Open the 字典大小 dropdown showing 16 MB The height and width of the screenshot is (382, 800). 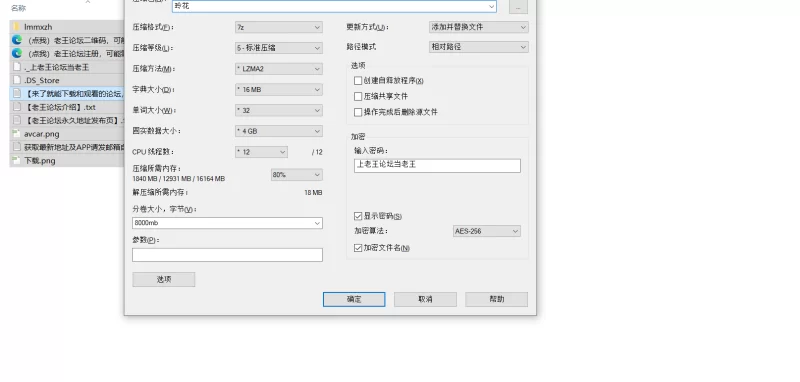coord(279,90)
